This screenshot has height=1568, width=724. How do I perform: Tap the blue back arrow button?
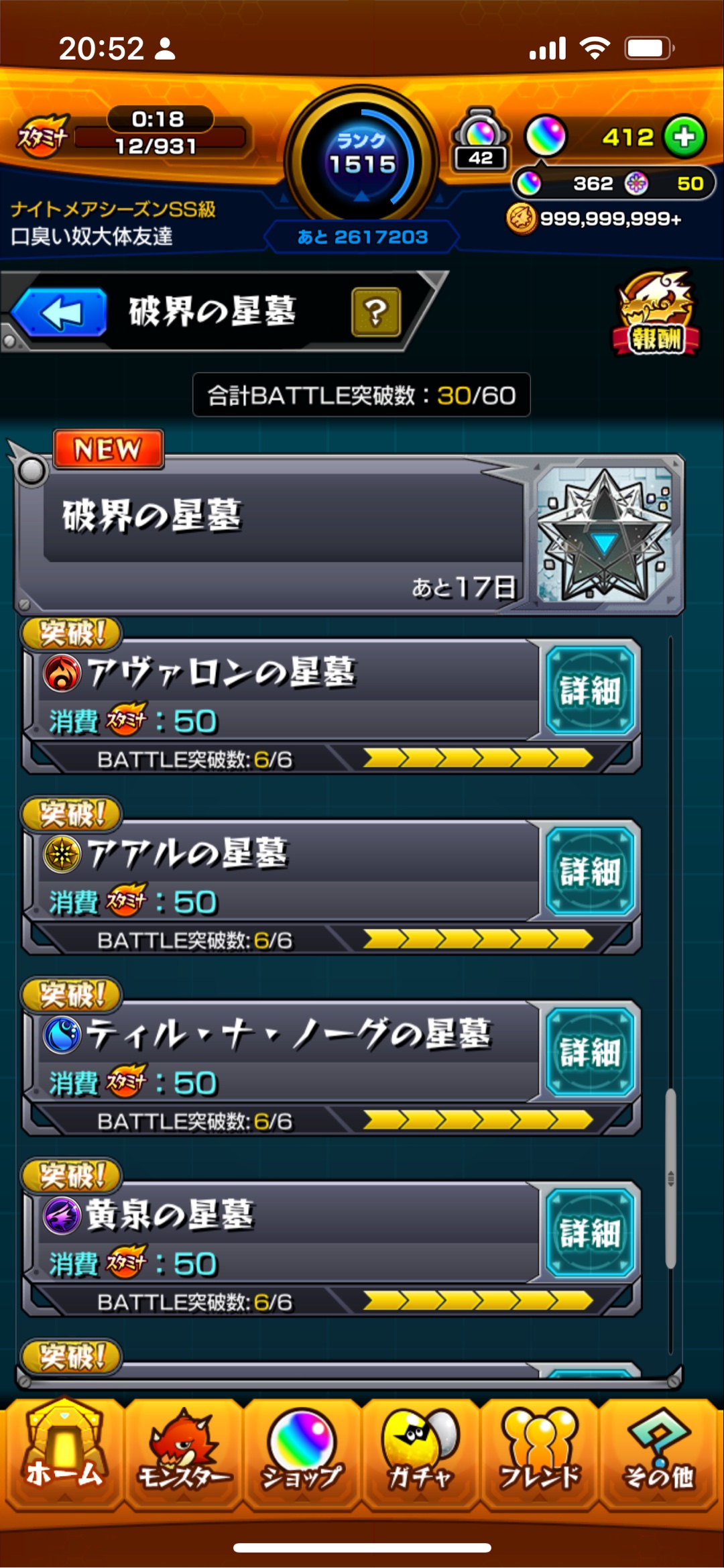coord(59,312)
